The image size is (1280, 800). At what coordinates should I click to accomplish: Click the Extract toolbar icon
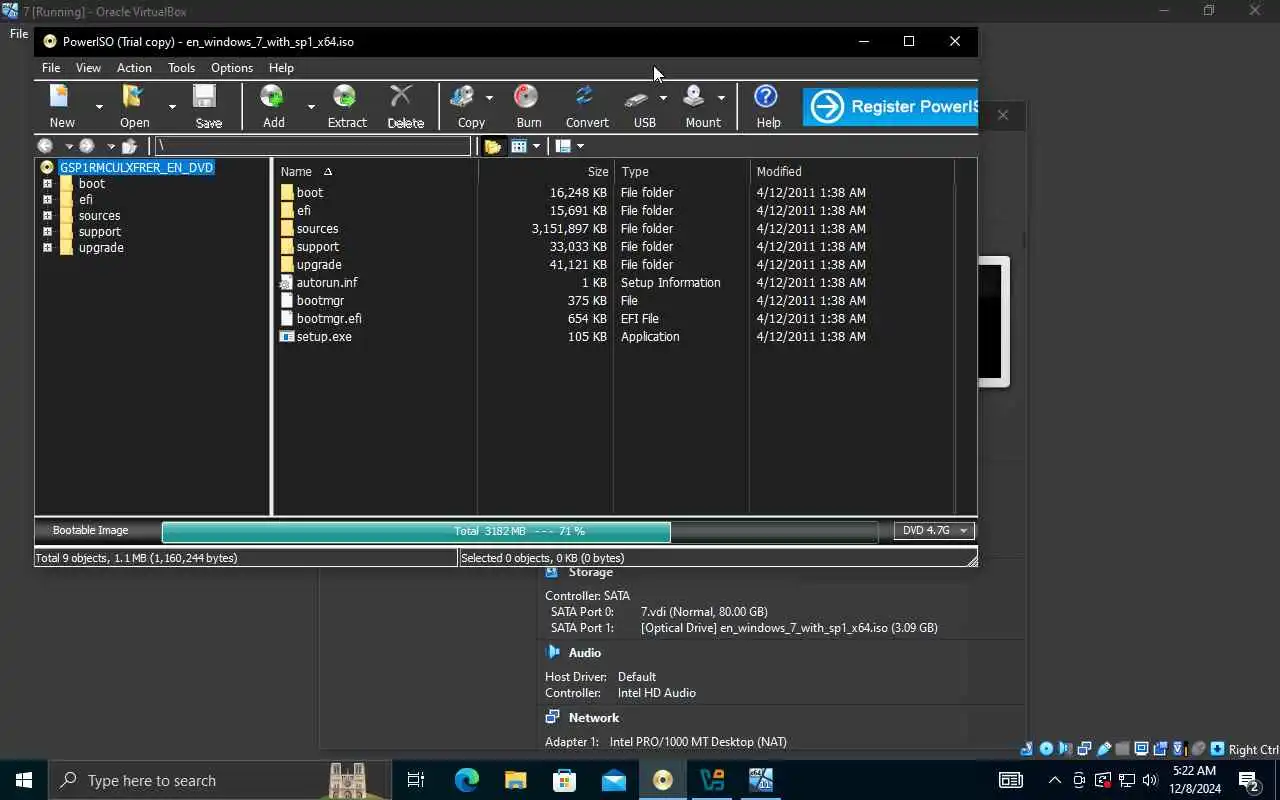click(345, 97)
